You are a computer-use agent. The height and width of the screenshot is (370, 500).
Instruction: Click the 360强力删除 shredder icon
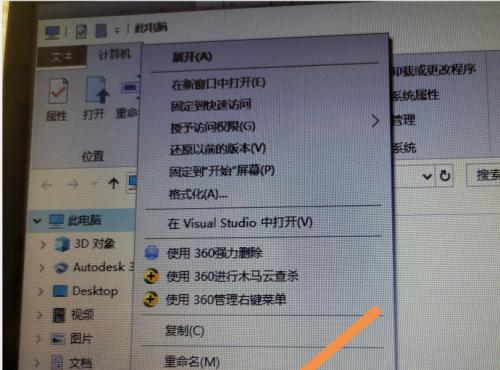pyautogui.click(x=152, y=253)
